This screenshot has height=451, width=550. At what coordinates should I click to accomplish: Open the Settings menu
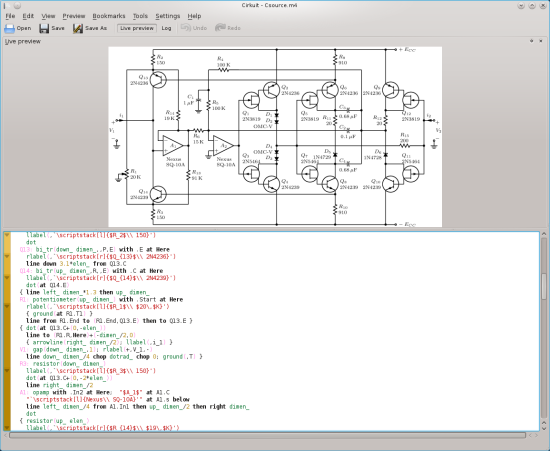[168, 16]
